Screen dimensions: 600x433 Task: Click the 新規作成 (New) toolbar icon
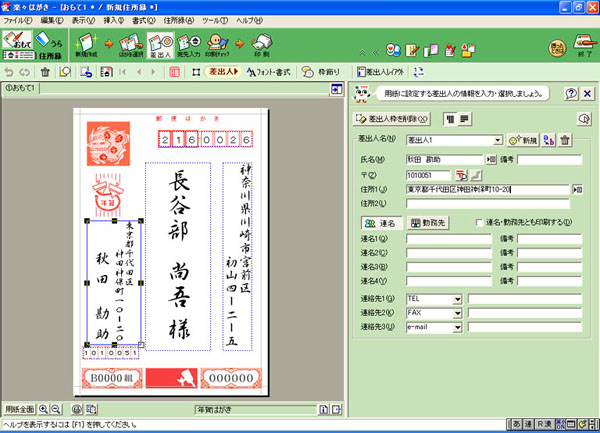89,46
